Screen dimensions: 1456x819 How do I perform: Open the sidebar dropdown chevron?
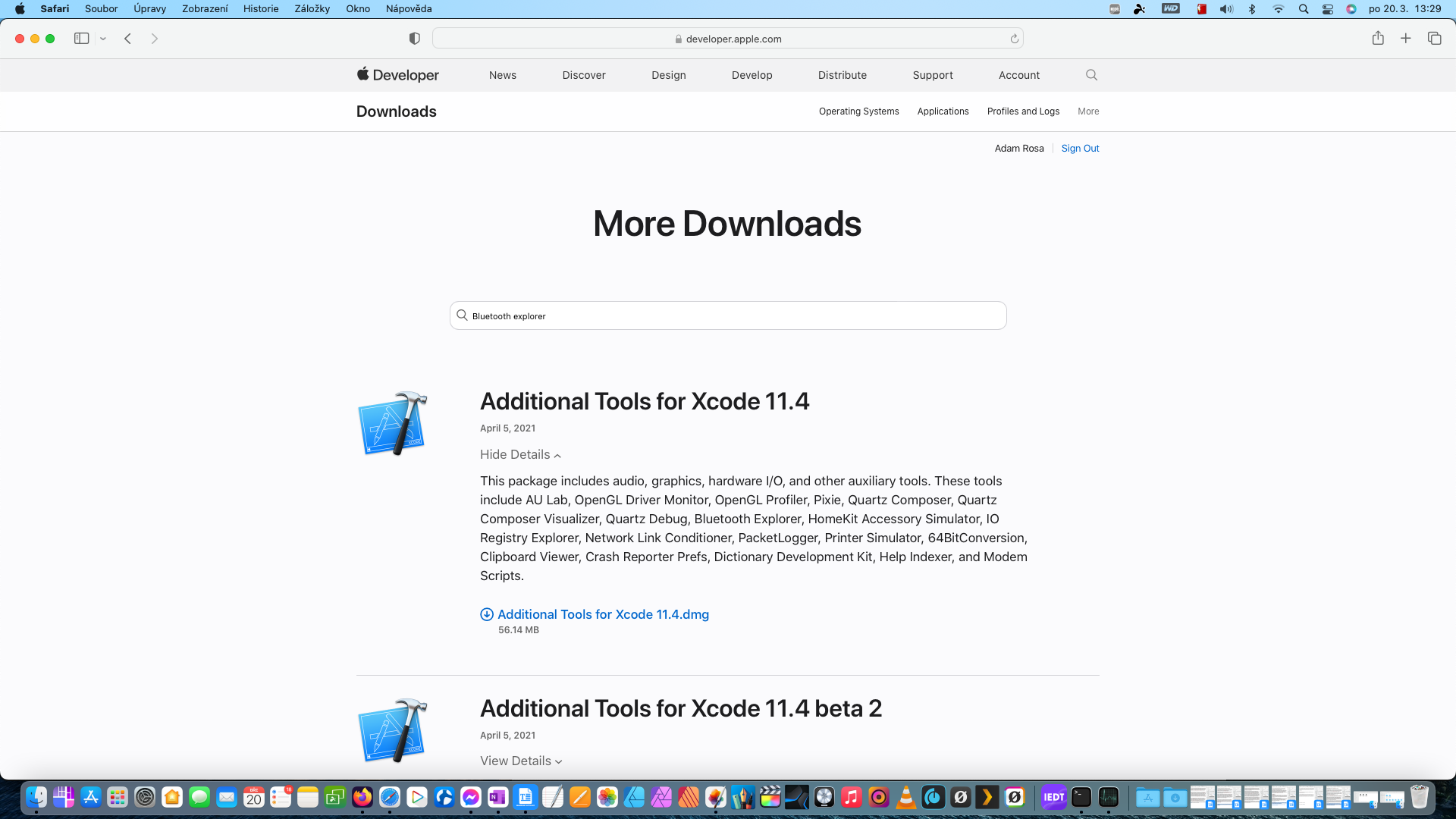103,39
